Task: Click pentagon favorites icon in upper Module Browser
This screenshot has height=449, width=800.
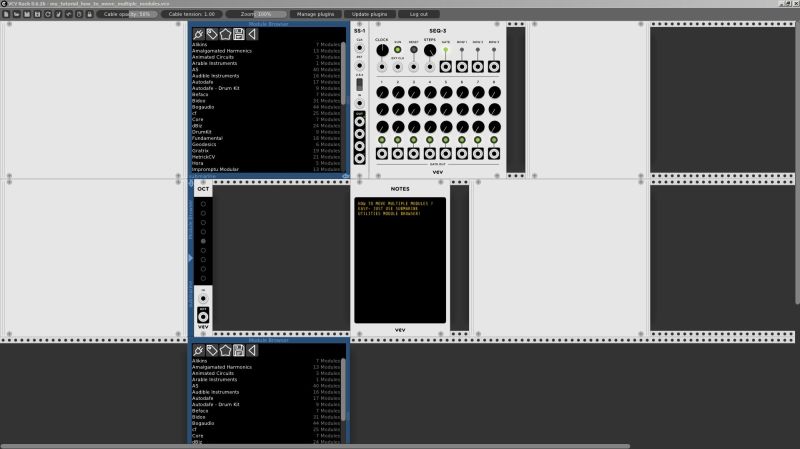Action: click(x=225, y=34)
